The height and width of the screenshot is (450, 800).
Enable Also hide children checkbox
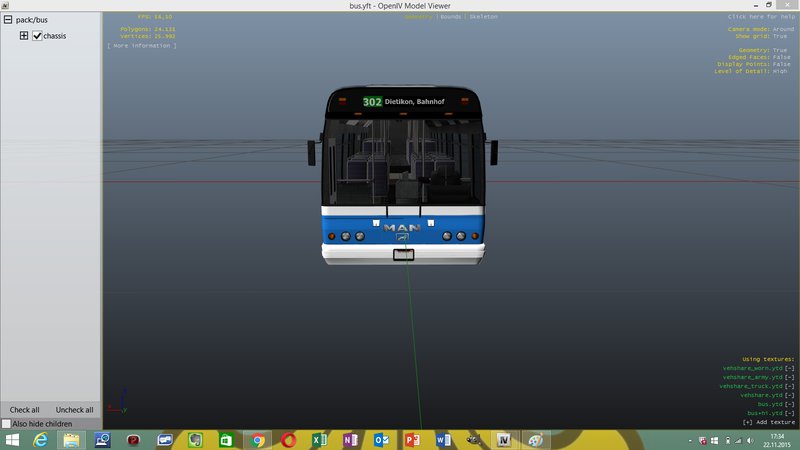click(6, 423)
